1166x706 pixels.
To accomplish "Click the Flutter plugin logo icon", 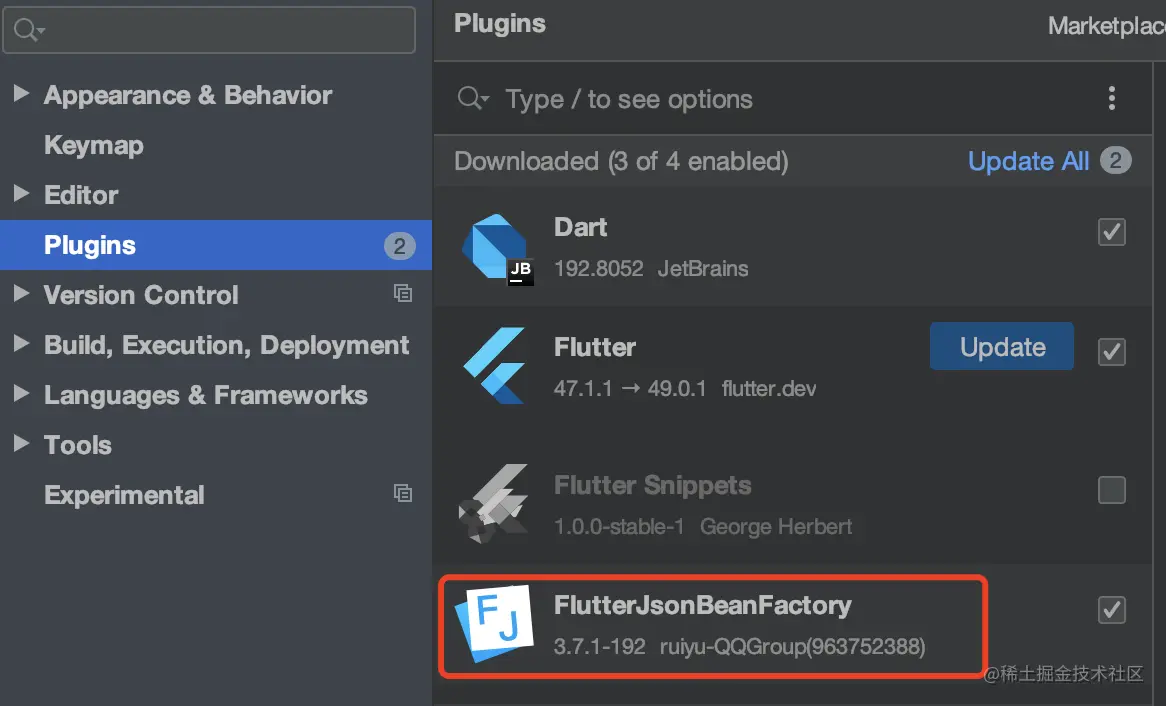I will 495,365.
